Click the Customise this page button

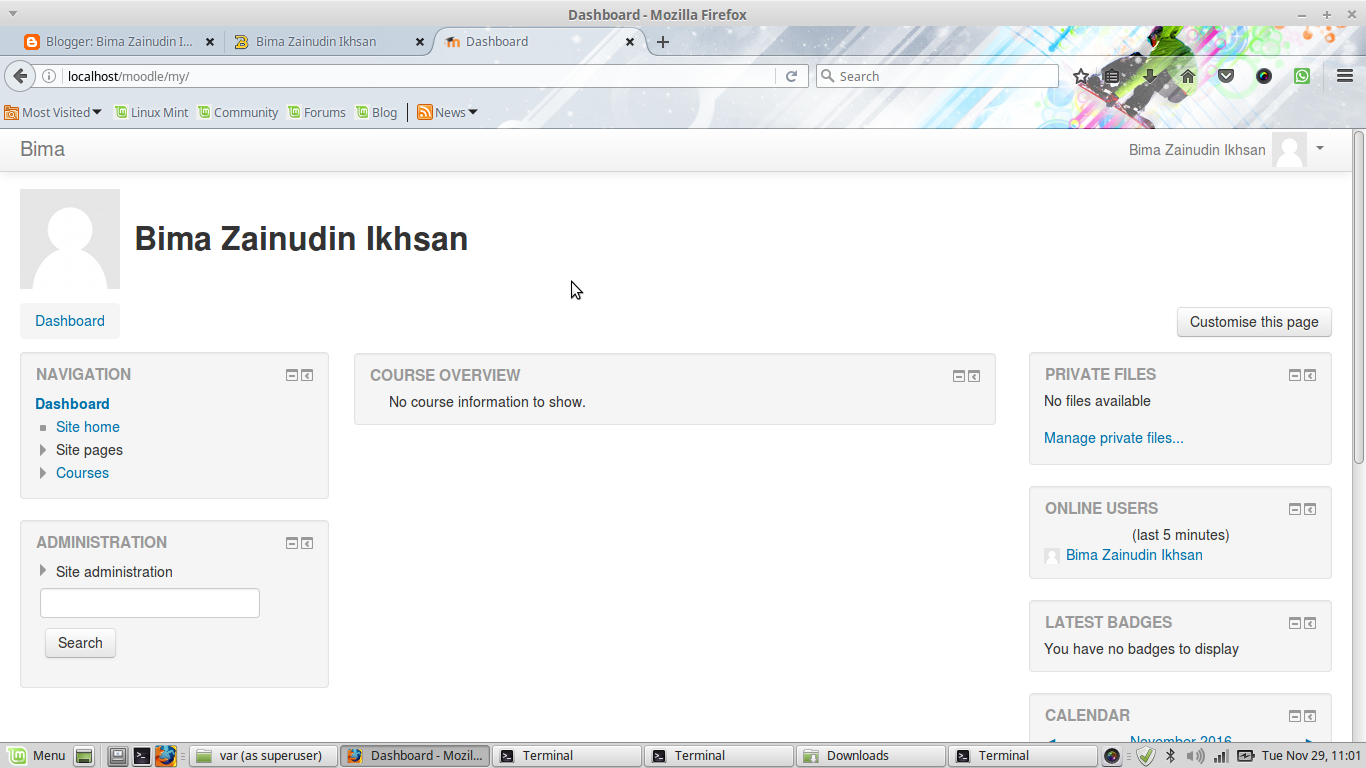click(1253, 321)
